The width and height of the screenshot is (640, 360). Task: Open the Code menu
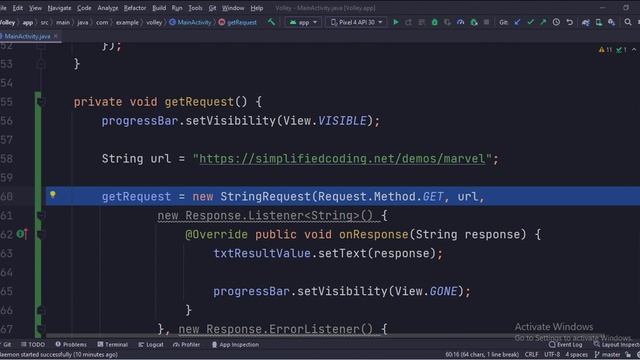84,8
